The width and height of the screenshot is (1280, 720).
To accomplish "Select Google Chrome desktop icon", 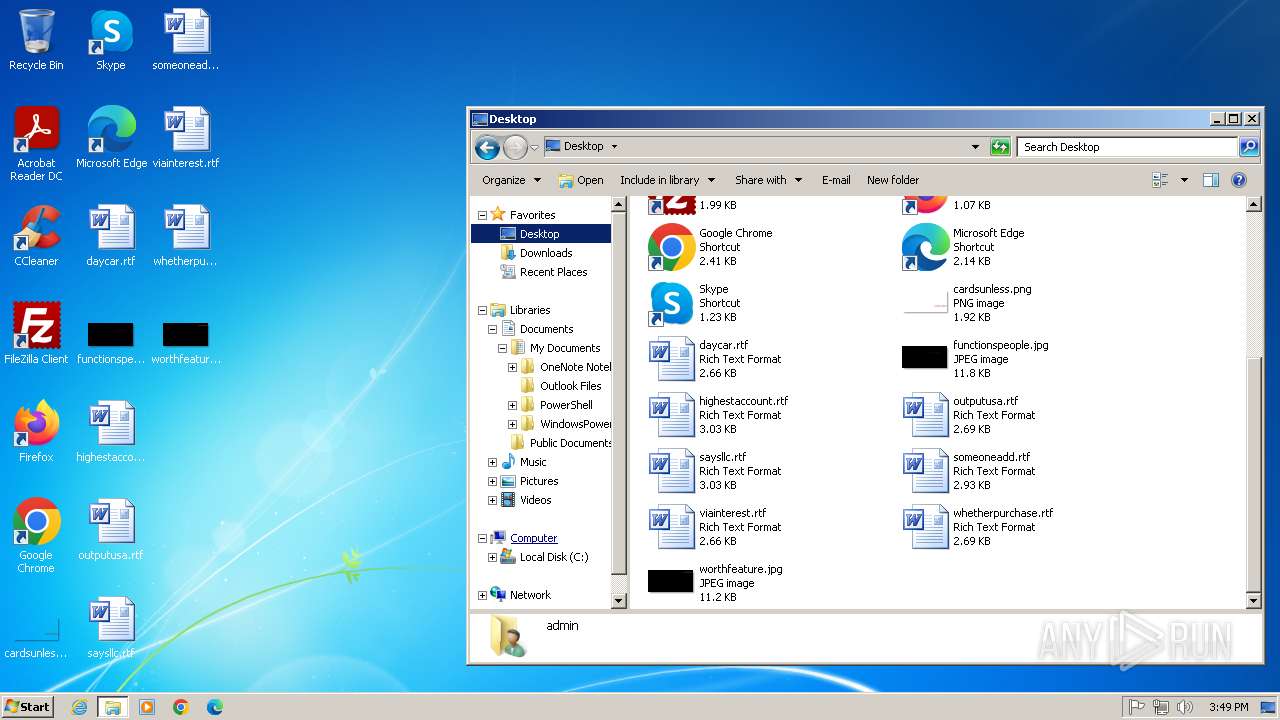I will tap(36, 535).
